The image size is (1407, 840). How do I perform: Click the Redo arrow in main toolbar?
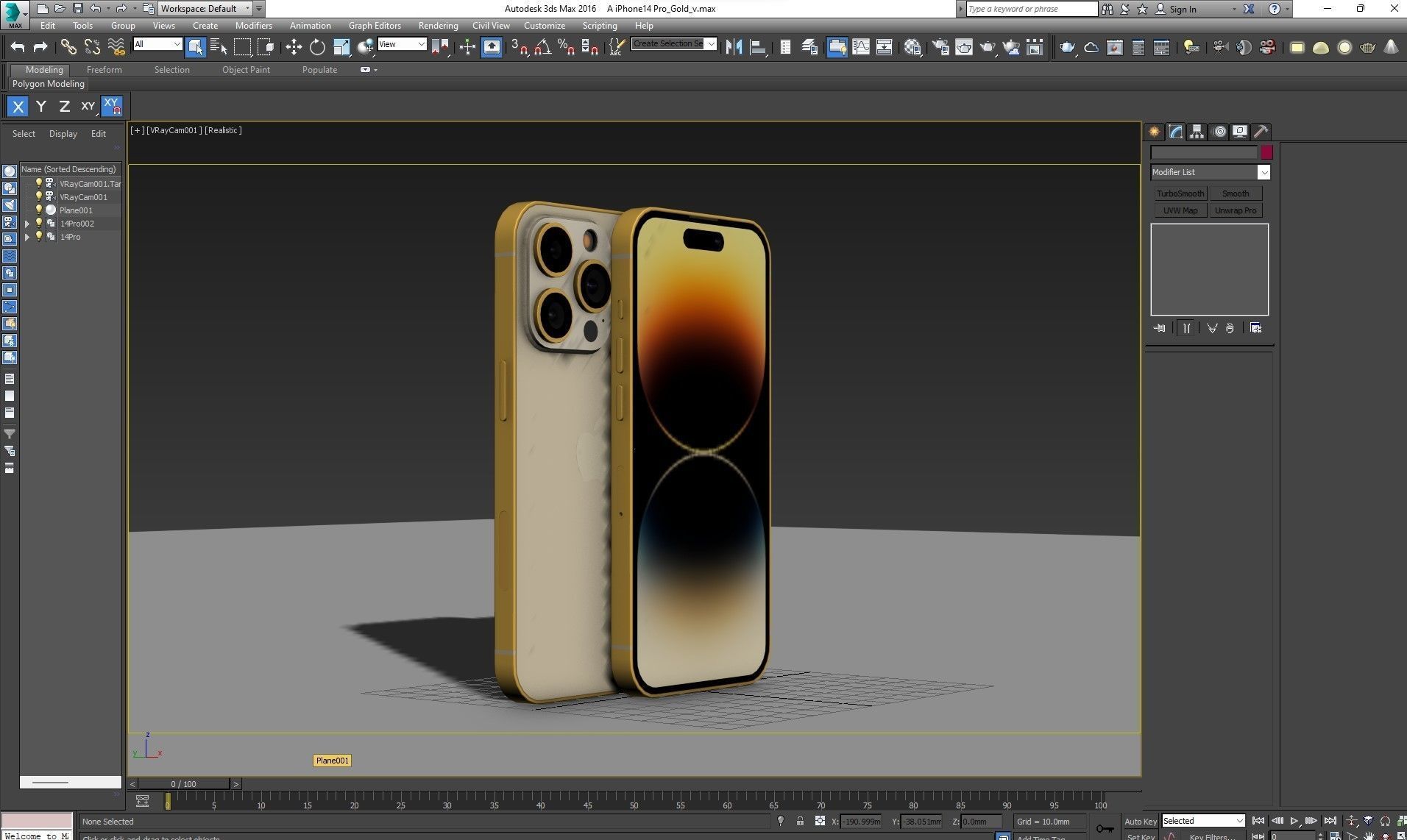41,47
